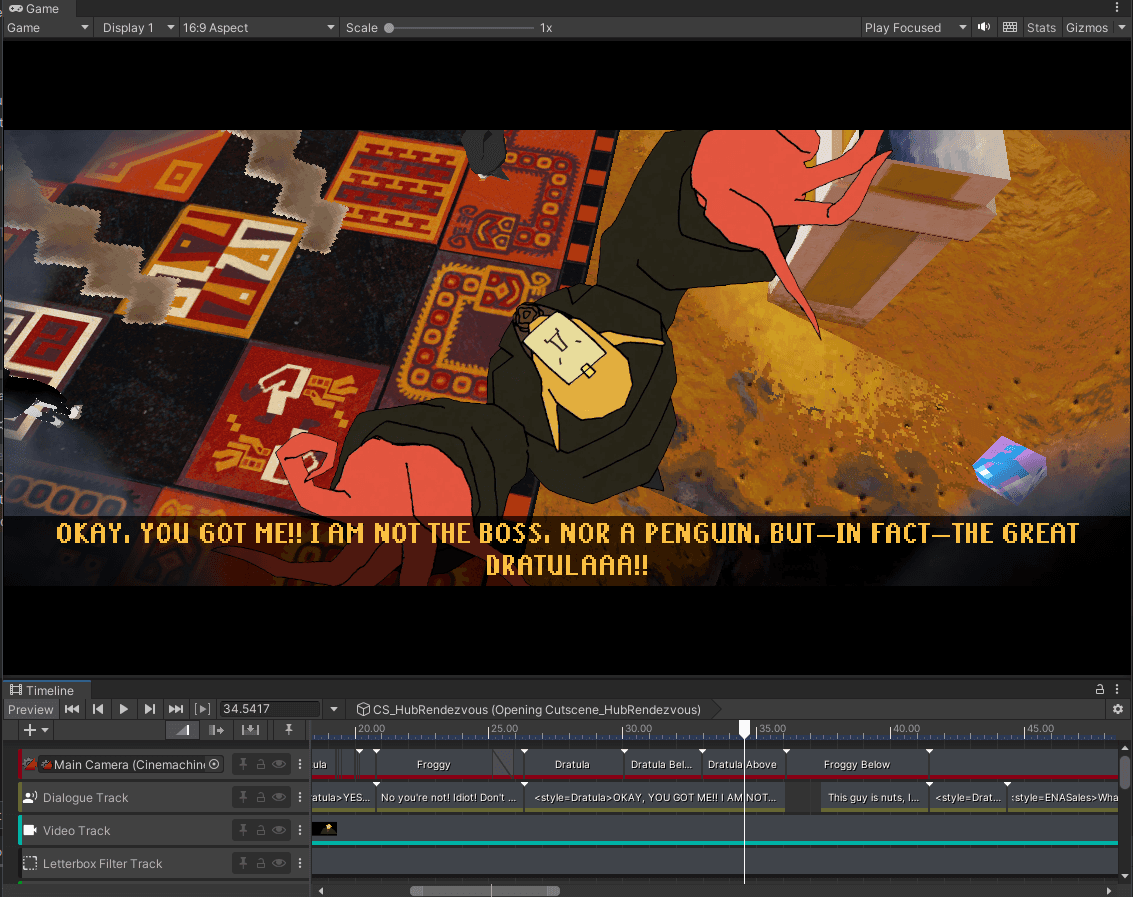Jump to end of timeline
Viewport: 1133px width, 897px height.
pos(176,709)
